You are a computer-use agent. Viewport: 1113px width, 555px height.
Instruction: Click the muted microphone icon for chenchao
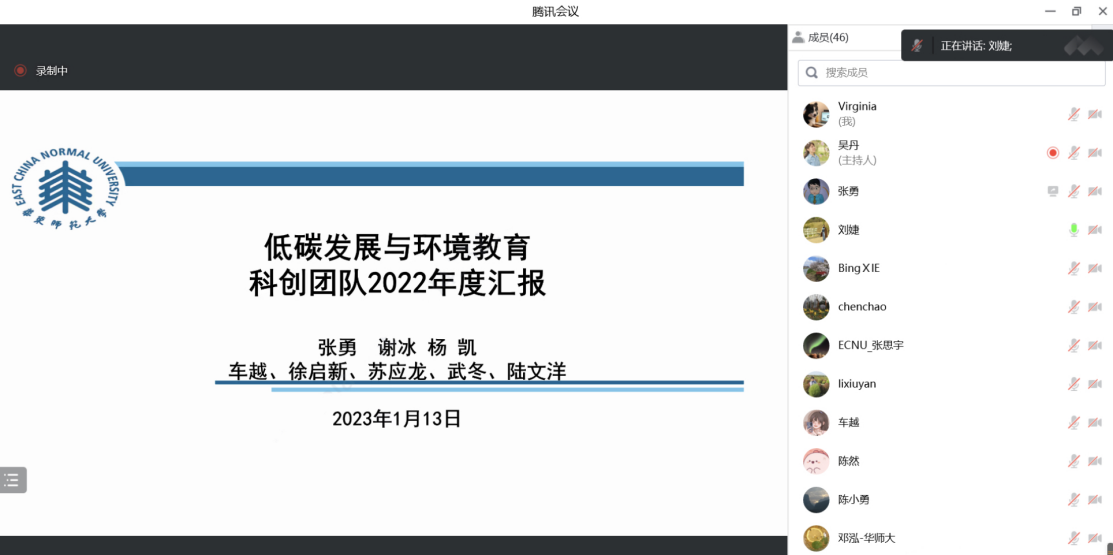(x=1073, y=307)
